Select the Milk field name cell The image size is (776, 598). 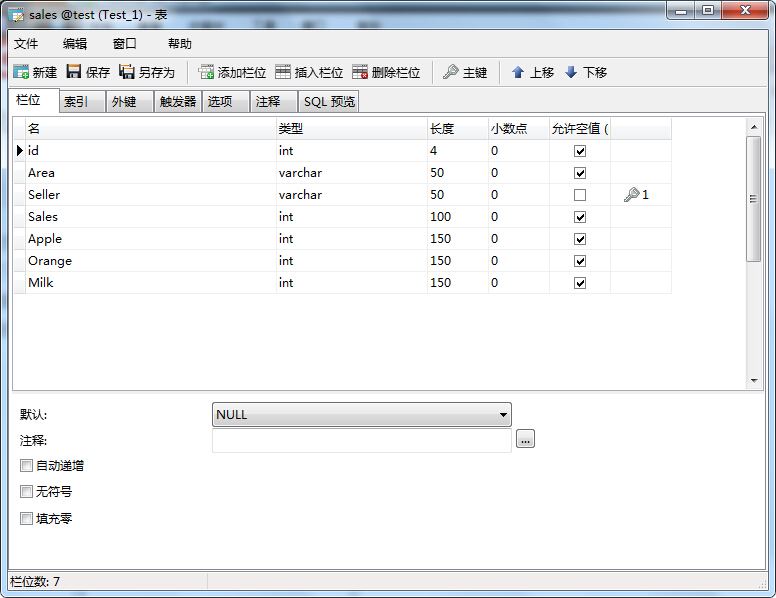tap(150, 283)
